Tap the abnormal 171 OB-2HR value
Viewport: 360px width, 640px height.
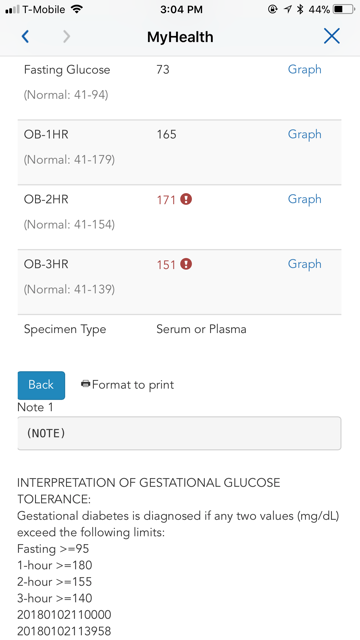click(x=166, y=200)
